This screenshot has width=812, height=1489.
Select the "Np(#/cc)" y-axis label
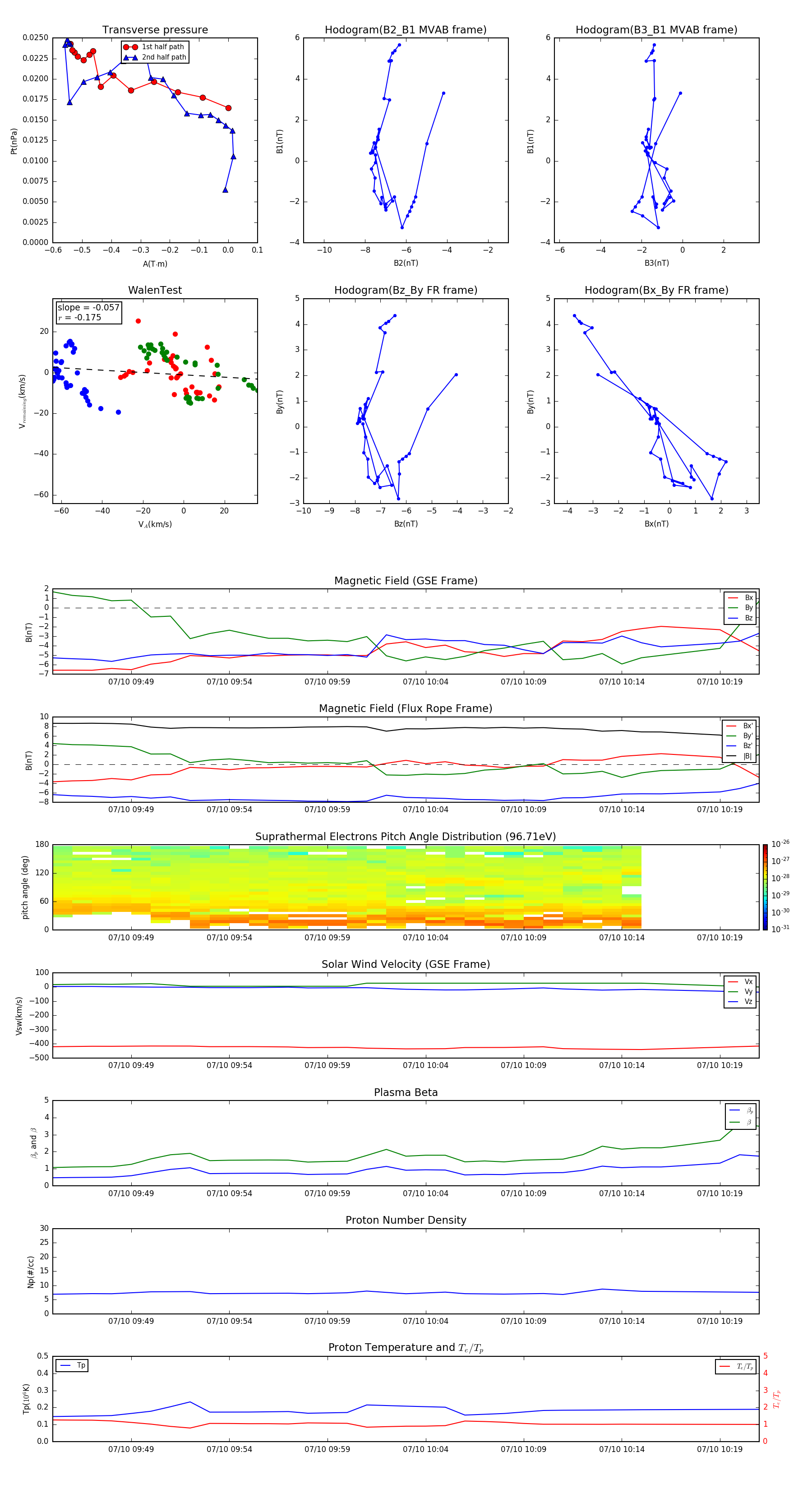click(x=31, y=1272)
